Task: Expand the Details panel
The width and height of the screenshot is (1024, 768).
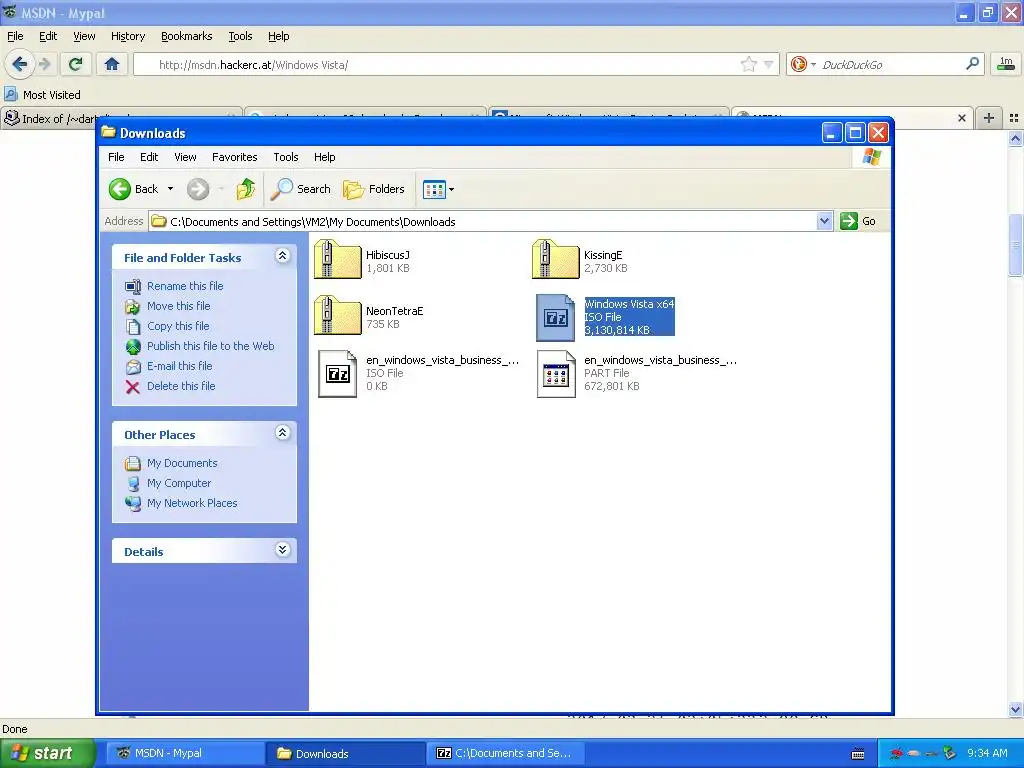Action: 282,550
